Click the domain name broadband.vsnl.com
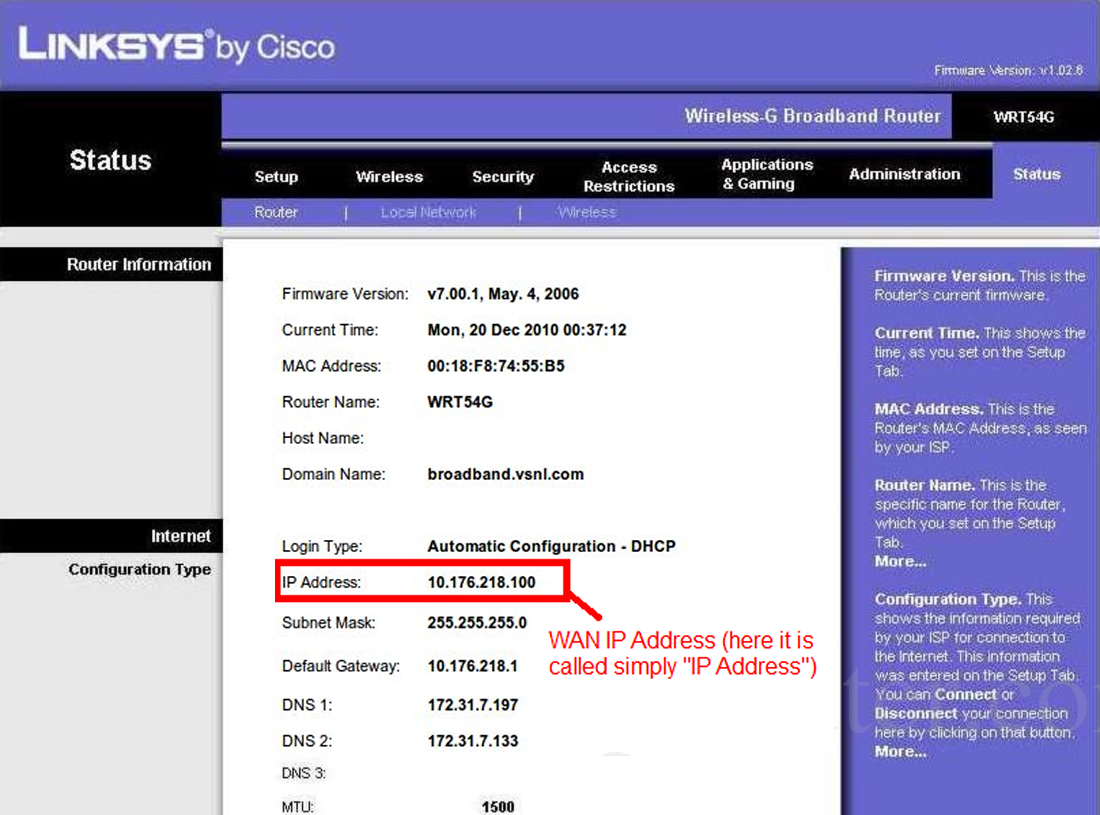1100x815 pixels. click(x=506, y=474)
